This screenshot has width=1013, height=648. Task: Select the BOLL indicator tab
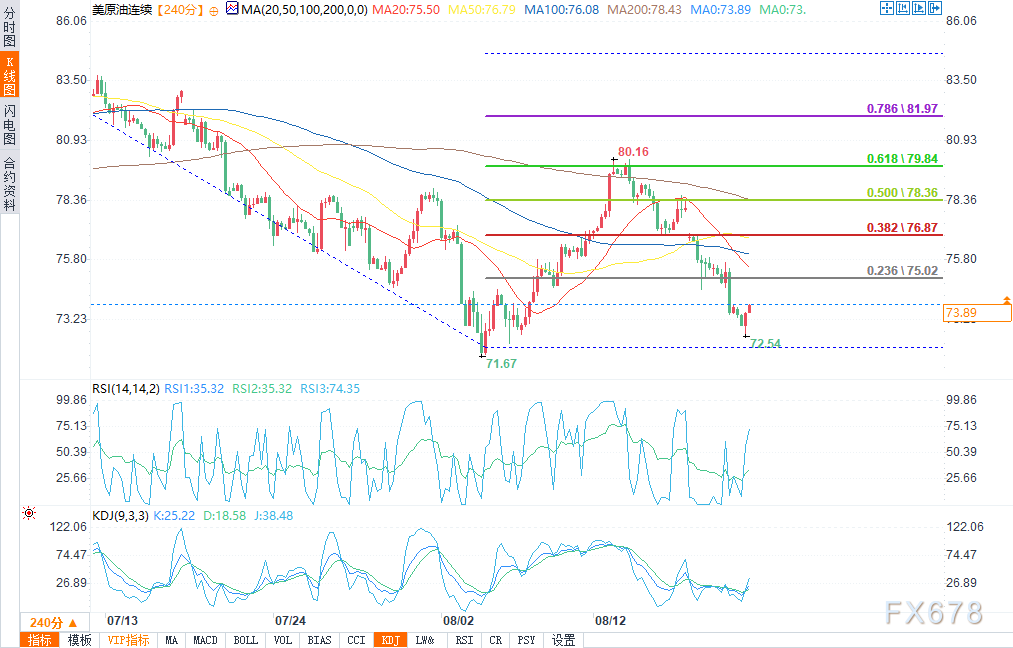pyautogui.click(x=244, y=640)
